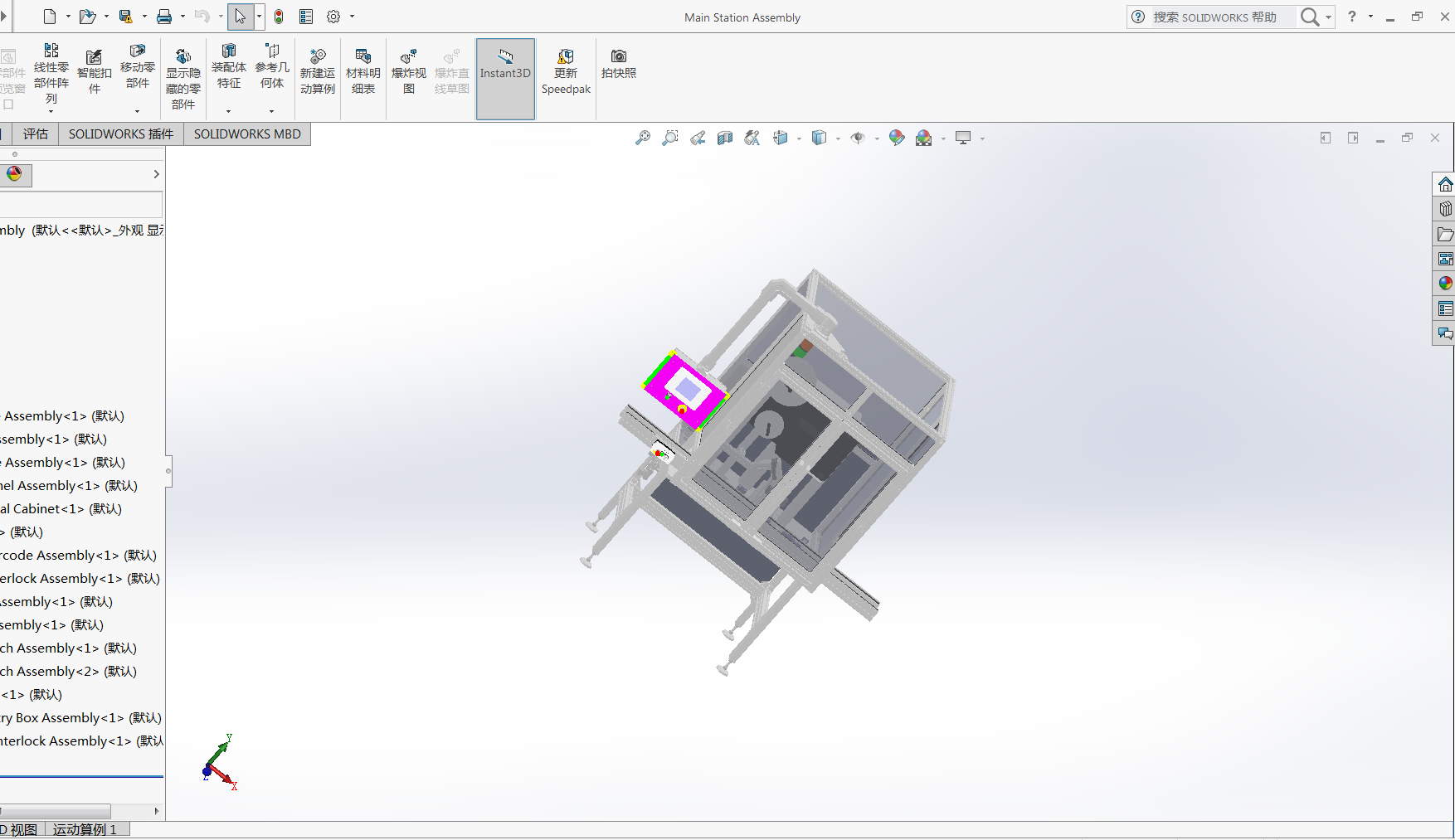Return to the previous view
Image resolution: width=1455 pixels, height=840 pixels.
[x=698, y=138]
